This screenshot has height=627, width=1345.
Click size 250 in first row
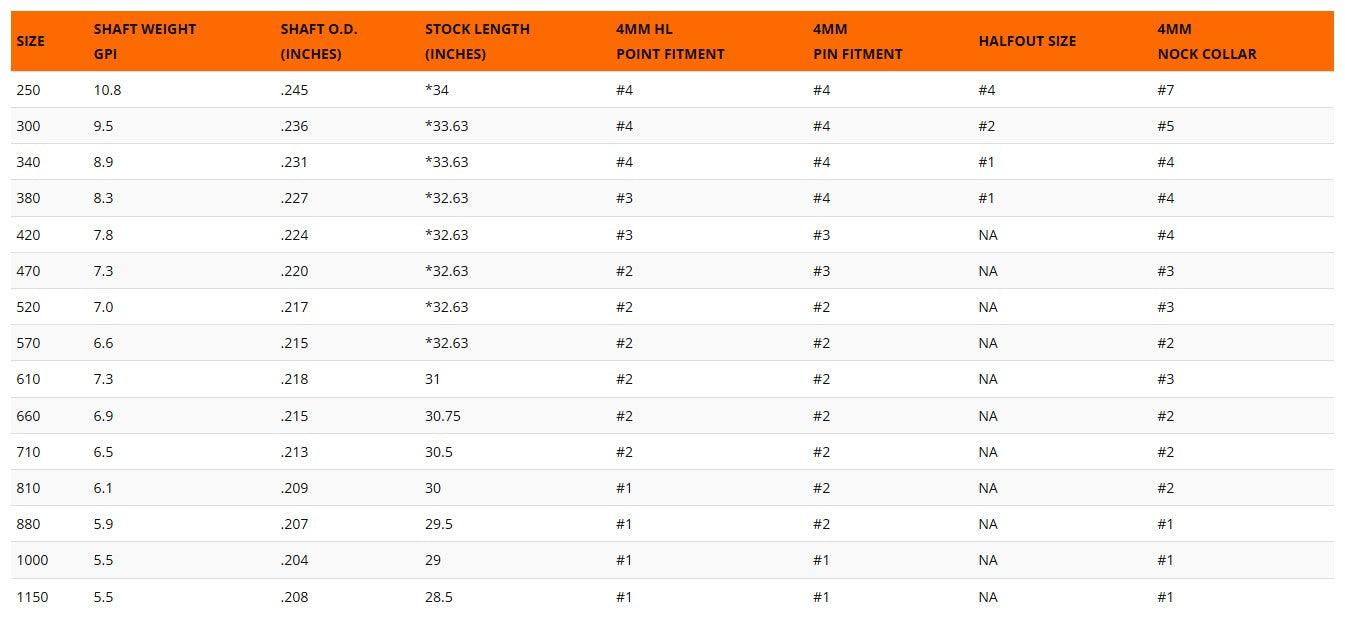click(x=28, y=90)
